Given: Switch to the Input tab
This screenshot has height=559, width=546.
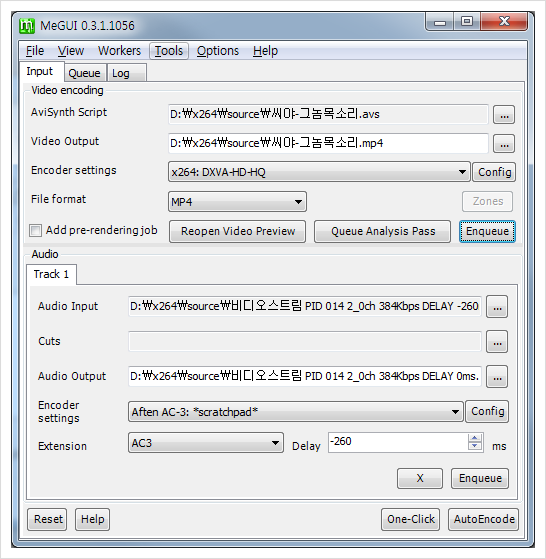Looking at the screenshot, I should tap(41, 71).
